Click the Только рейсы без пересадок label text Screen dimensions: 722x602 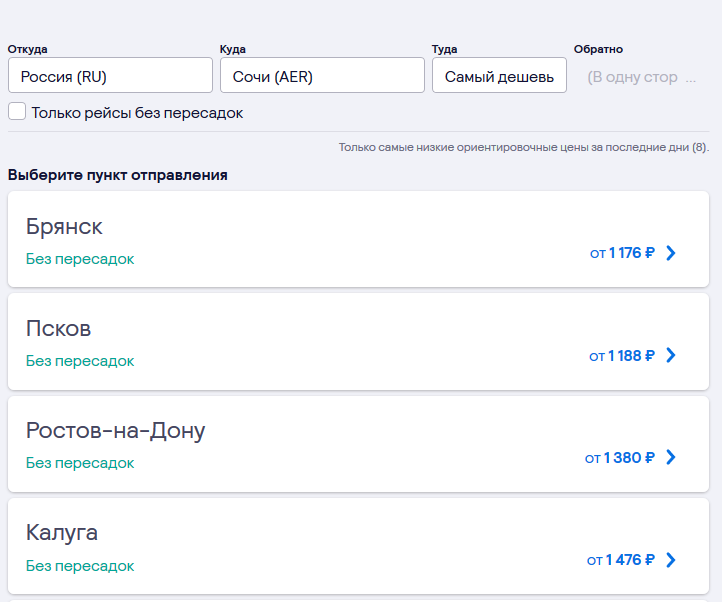[137, 113]
